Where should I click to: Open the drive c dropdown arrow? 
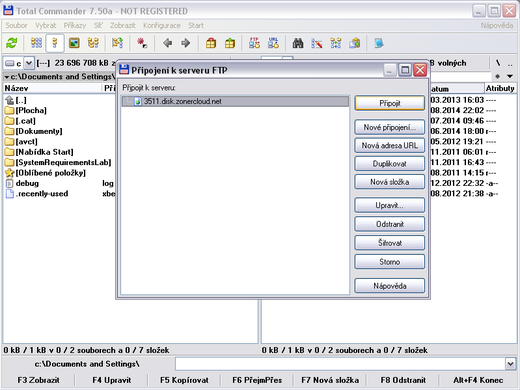coord(29,63)
